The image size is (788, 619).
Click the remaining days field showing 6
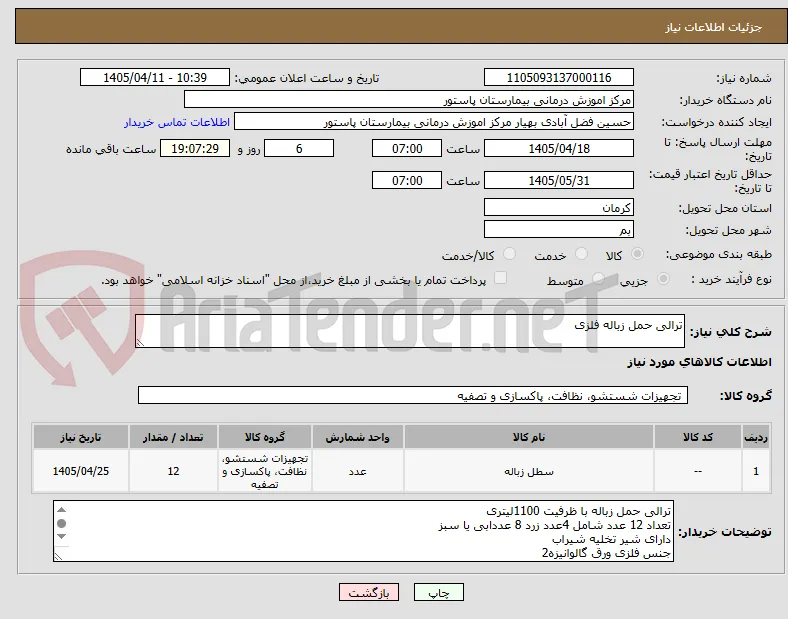tap(299, 148)
